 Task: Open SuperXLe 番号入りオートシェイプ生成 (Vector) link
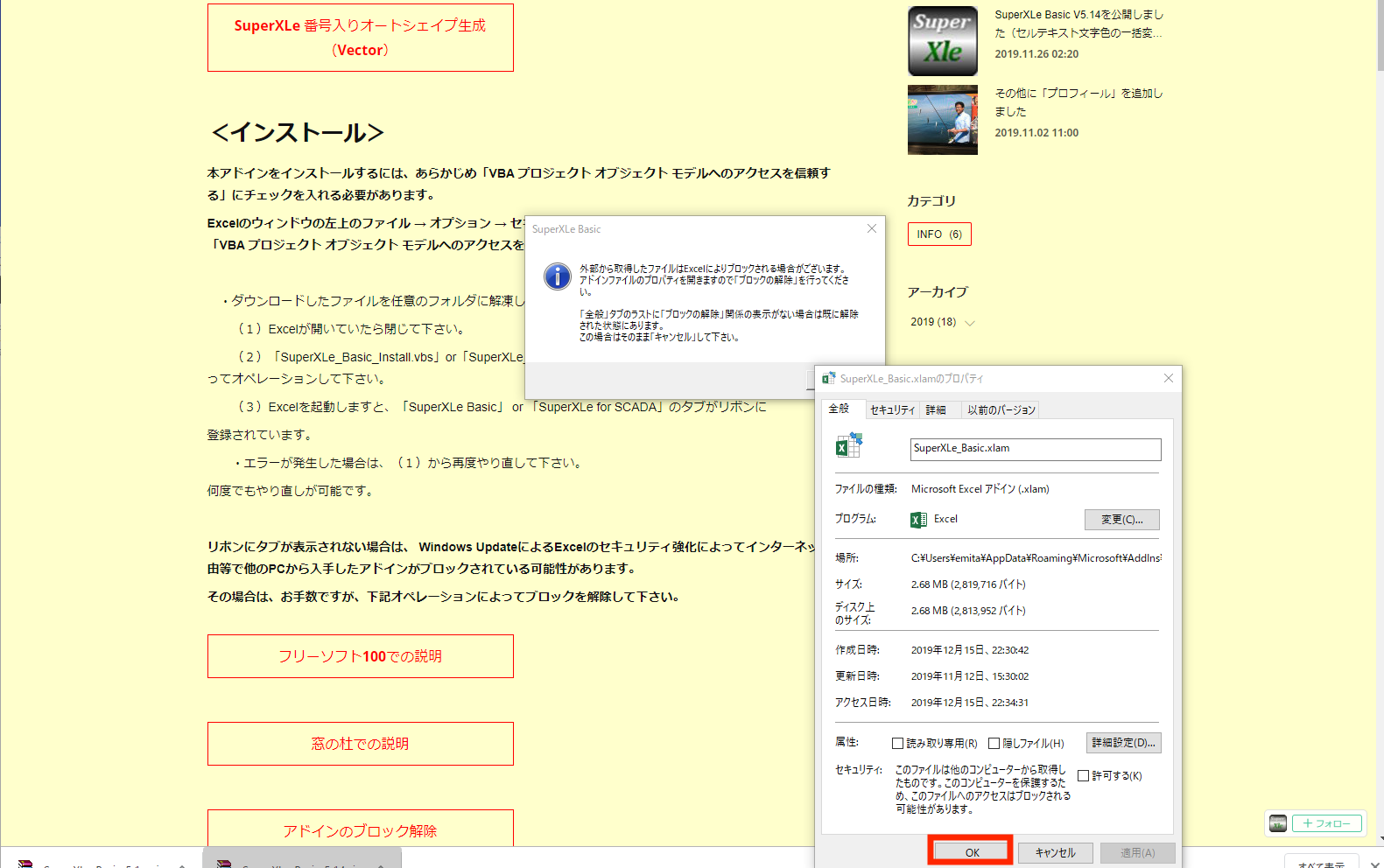coord(360,38)
